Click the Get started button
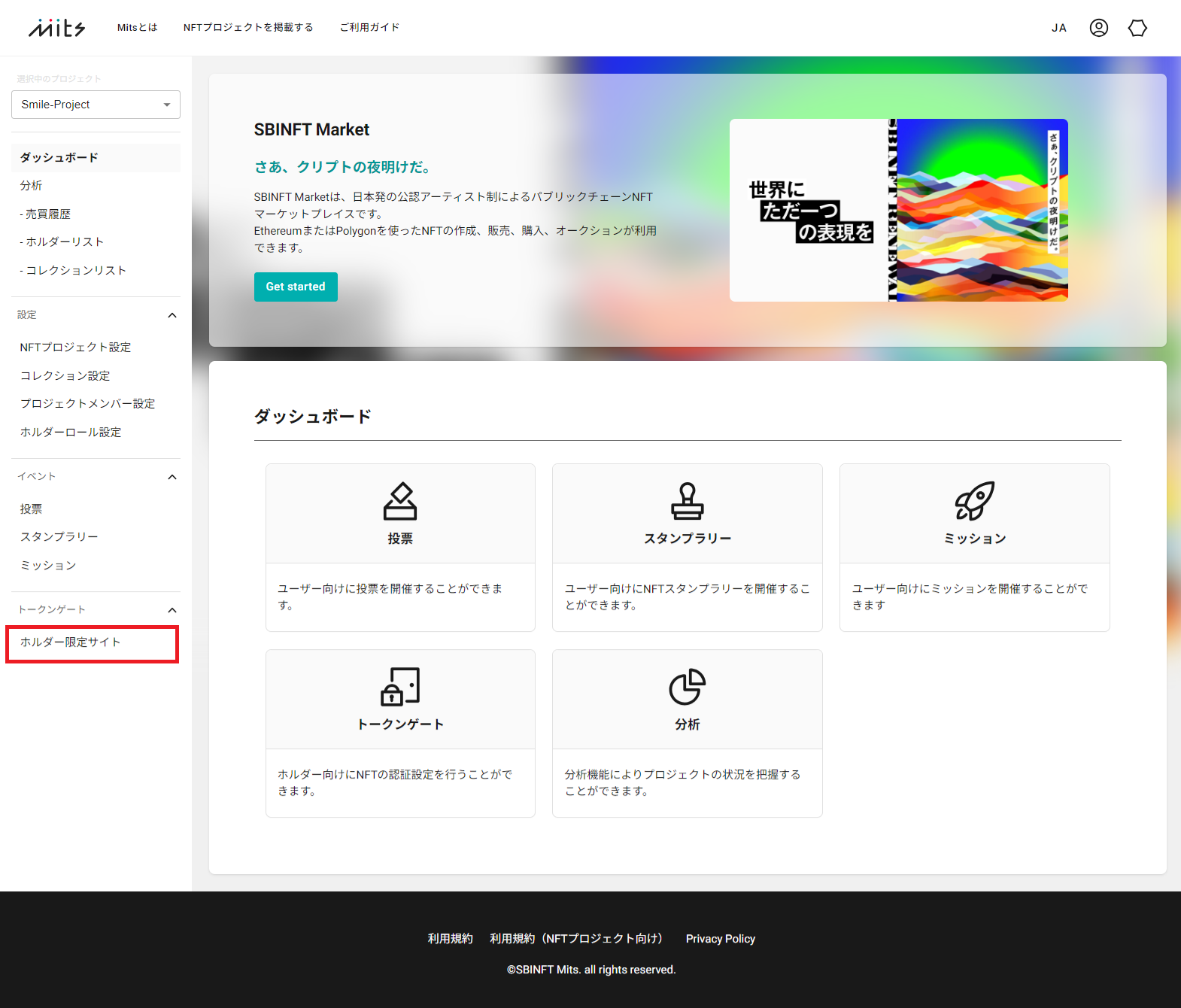1181x1008 pixels. coord(296,287)
